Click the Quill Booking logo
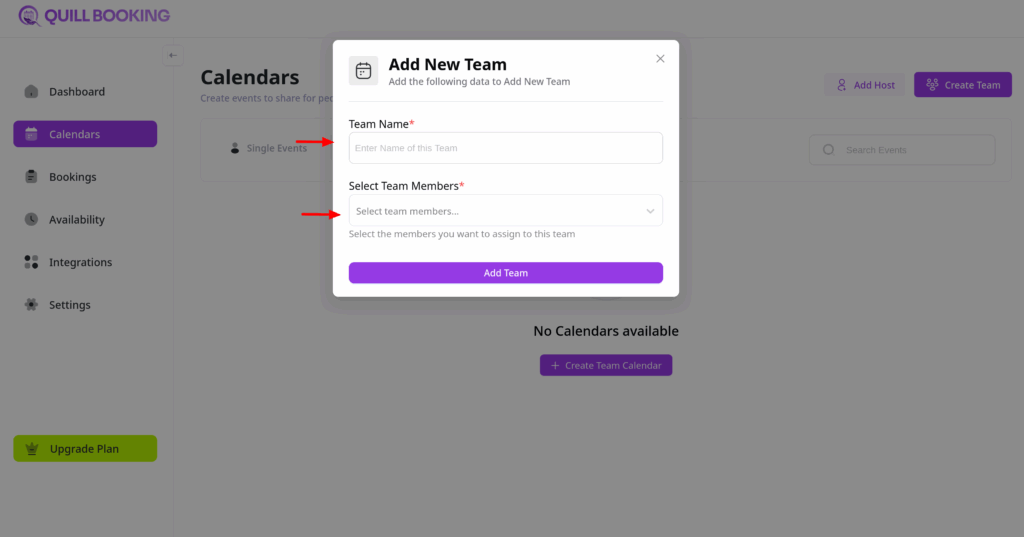This screenshot has width=1024, height=537. [94, 16]
